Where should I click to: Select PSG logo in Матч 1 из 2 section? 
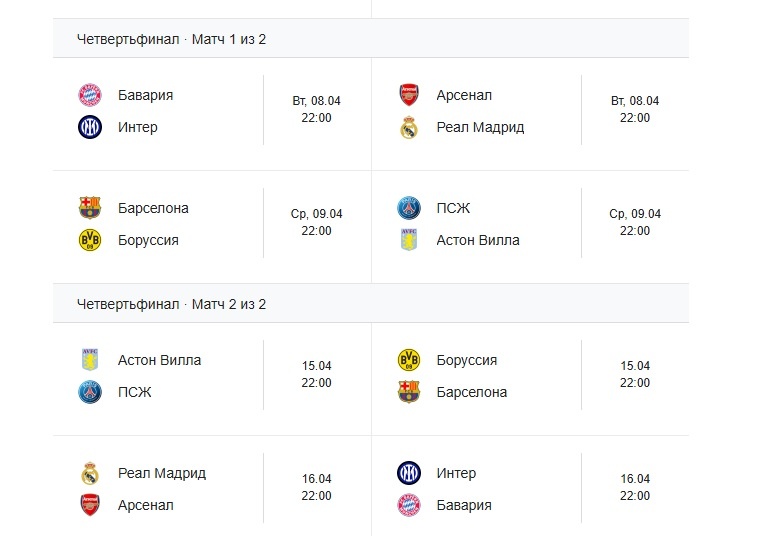409,208
